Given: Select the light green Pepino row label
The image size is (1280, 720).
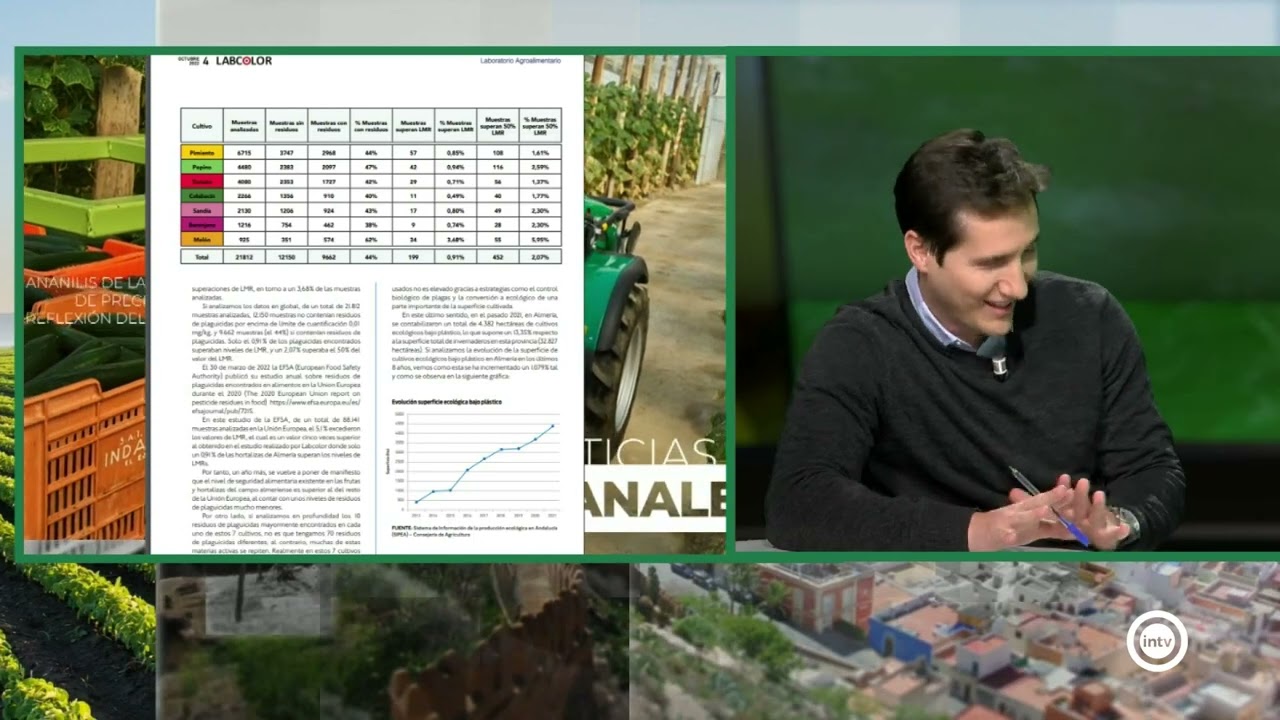Looking at the screenshot, I should coord(201,167).
